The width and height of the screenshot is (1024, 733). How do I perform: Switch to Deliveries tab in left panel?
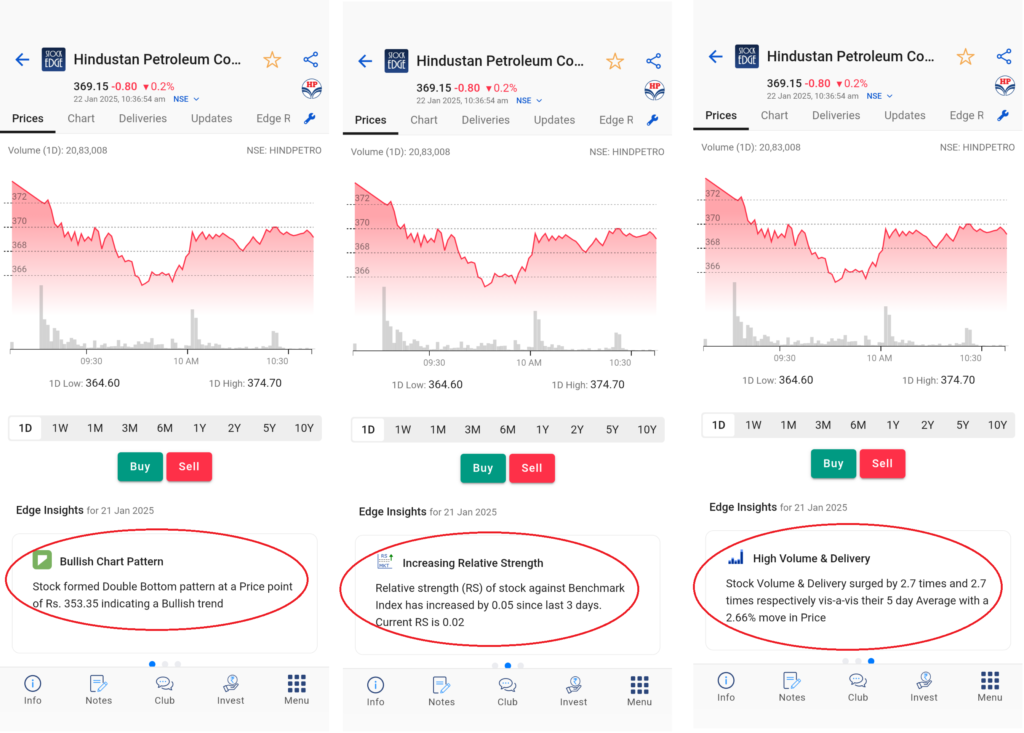click(142, 118)
